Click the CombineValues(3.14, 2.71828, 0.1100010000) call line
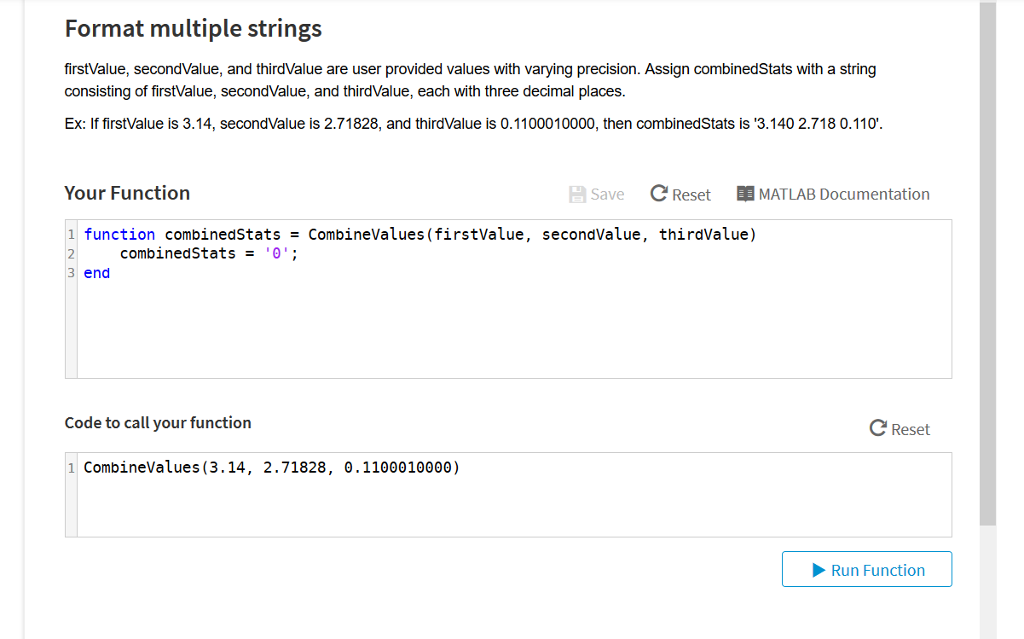Image resolution: width=1024 pixels, height=639 pixels. (272, 467)
